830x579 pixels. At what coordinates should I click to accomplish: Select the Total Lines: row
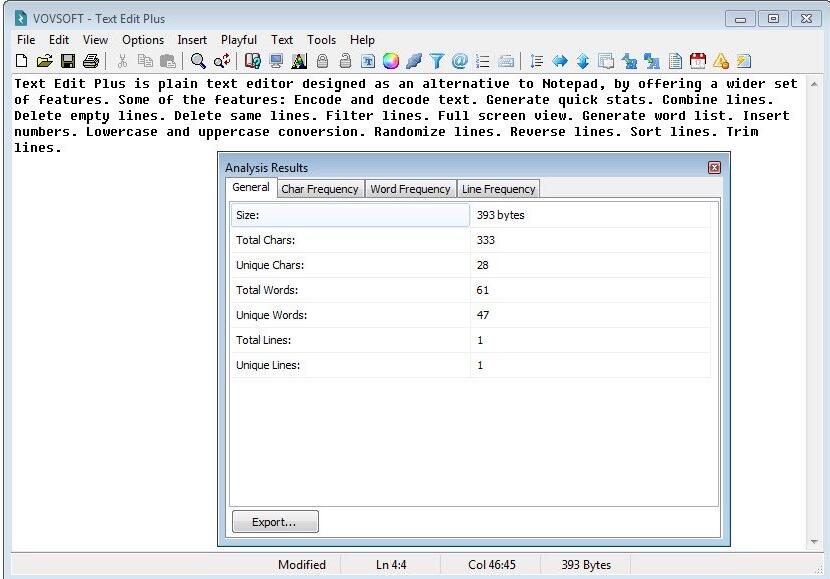click(471, 340)
